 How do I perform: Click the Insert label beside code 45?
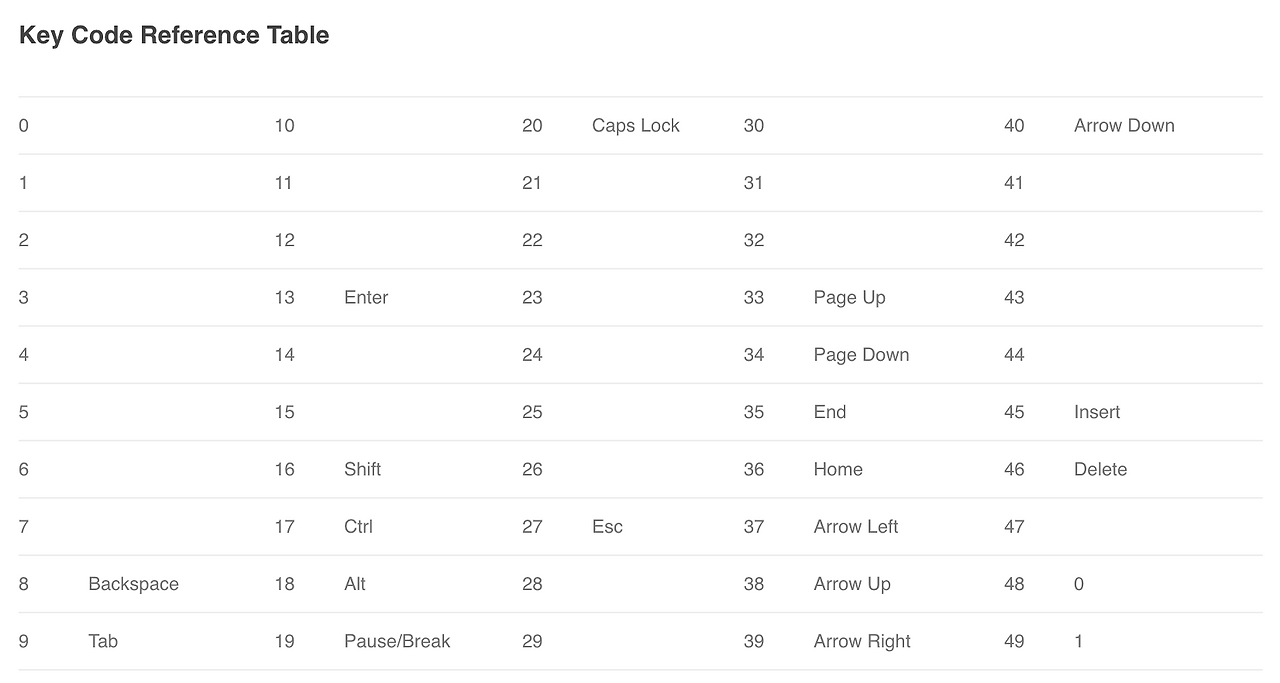coord(1097,412)
